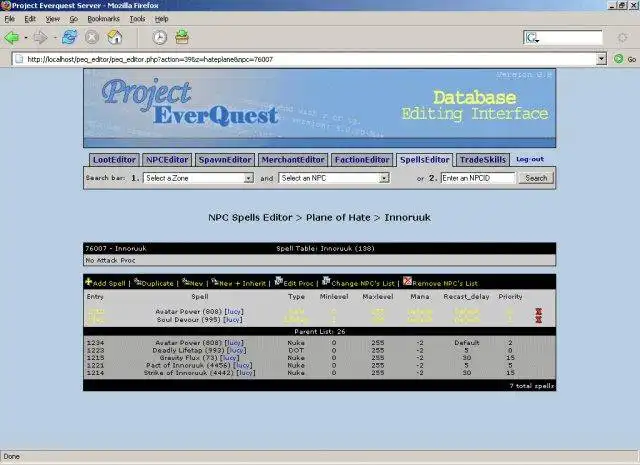640x465 pixels.
Task: Click the 'No Attack Proc' text
Action: 110,260
